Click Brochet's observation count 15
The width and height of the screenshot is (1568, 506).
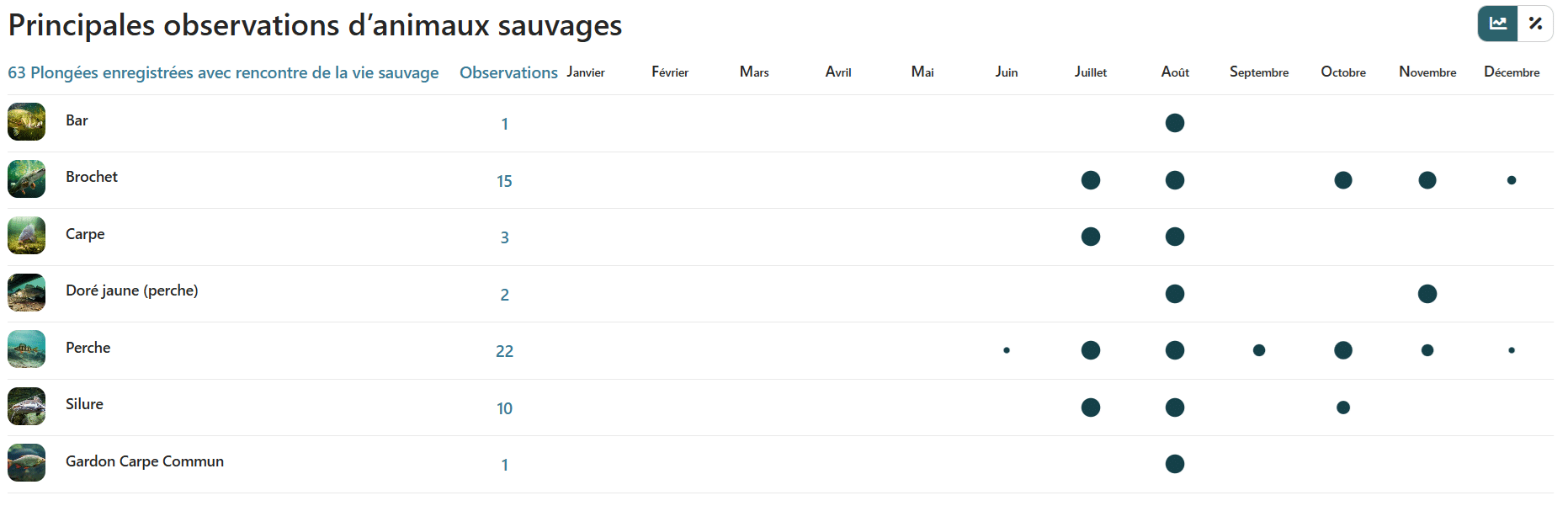pos(504,181)
